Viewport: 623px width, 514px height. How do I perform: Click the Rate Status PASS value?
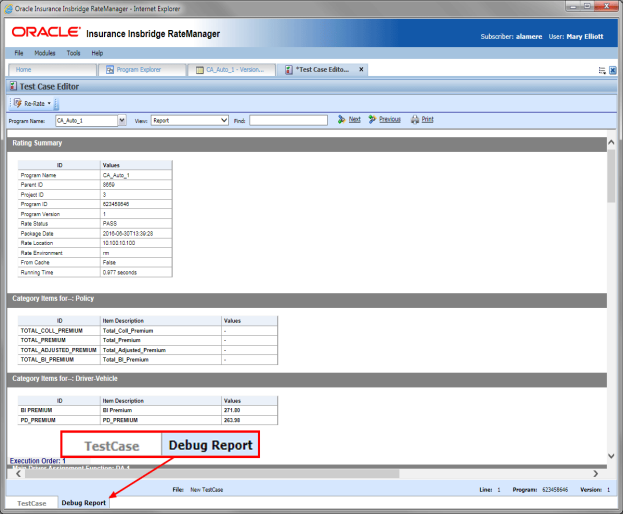click(110, 224)
